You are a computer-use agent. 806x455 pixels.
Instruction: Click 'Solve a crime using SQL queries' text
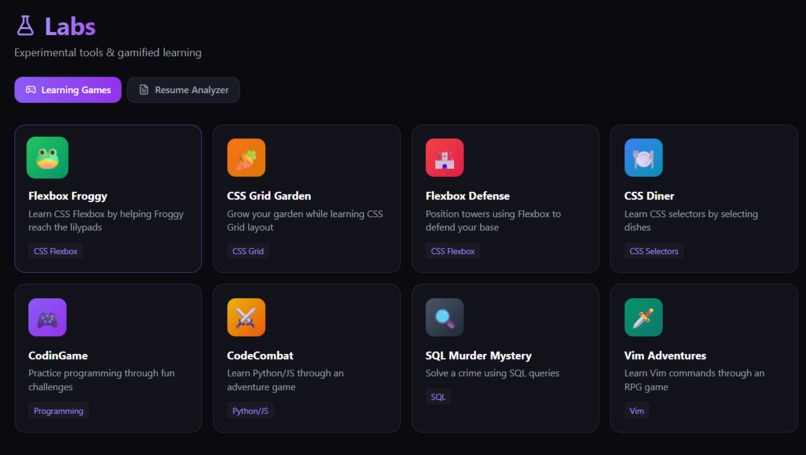click(x=492, y=373)
